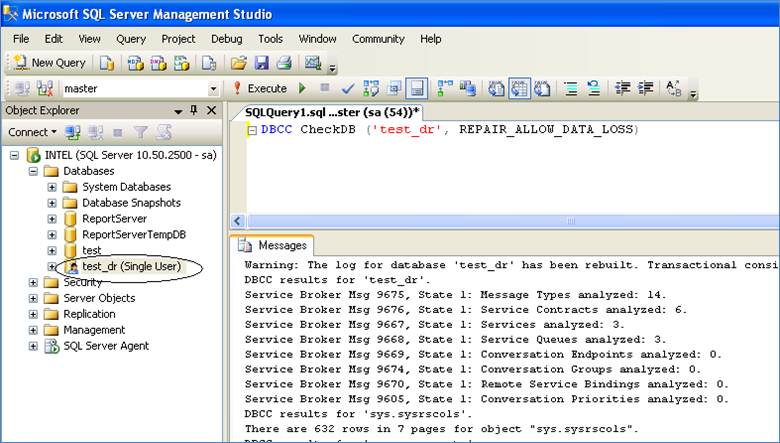Screen dimensions: 780x443
Task: Toggle Include Client Statistics
Action: (x=468, y=89)
